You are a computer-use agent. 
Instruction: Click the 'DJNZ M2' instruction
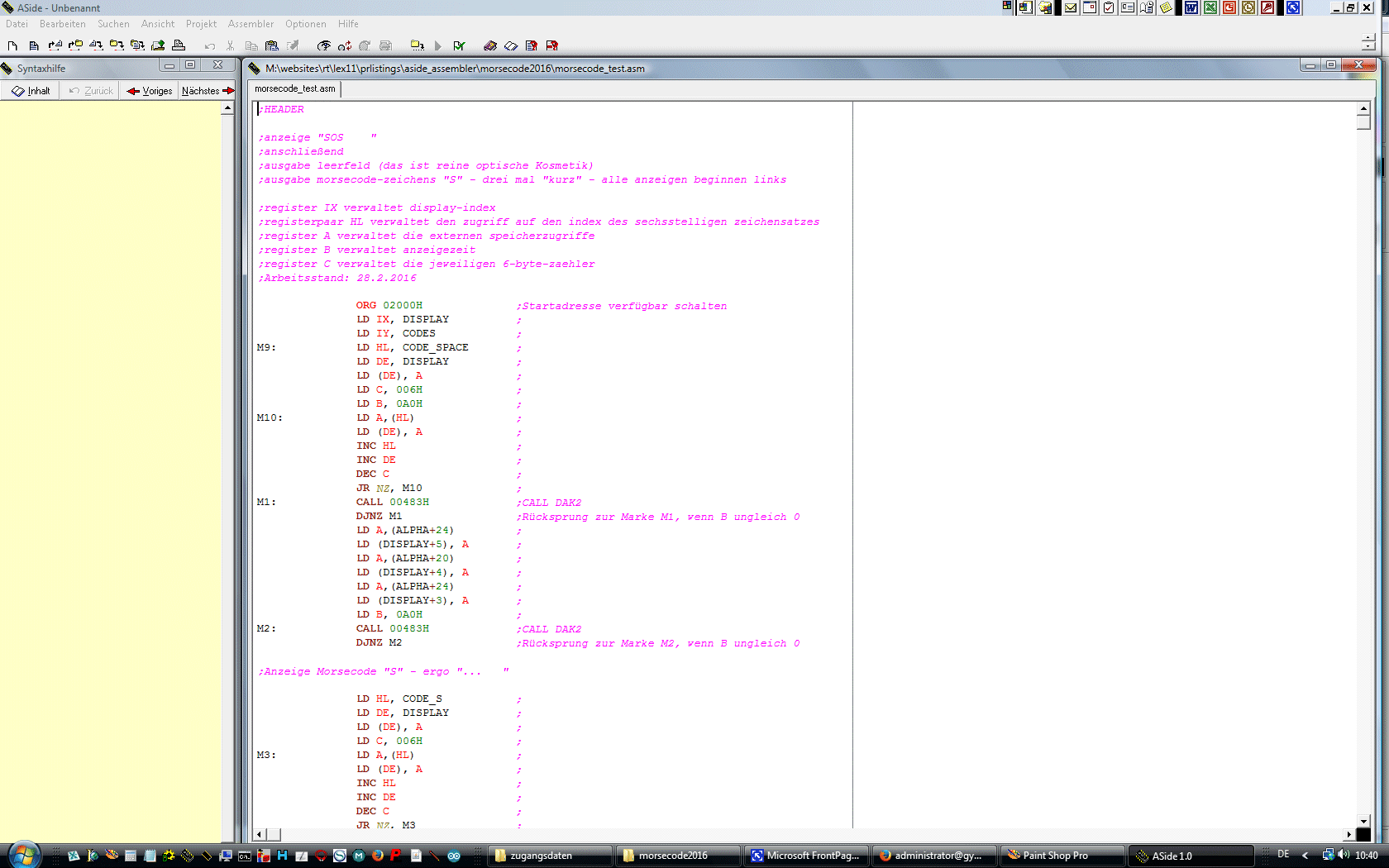(379, 642)
